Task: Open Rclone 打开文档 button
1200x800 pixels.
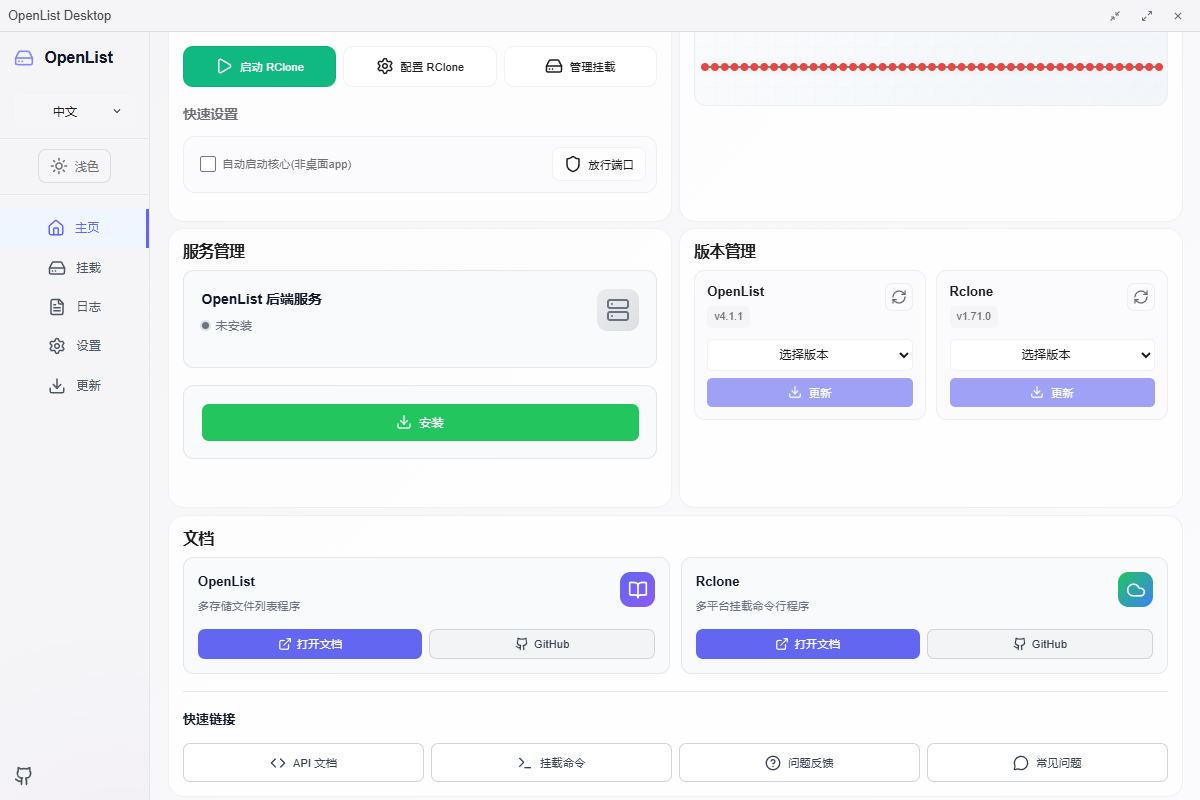Action: pyautogui.click(x=808, y=644)
